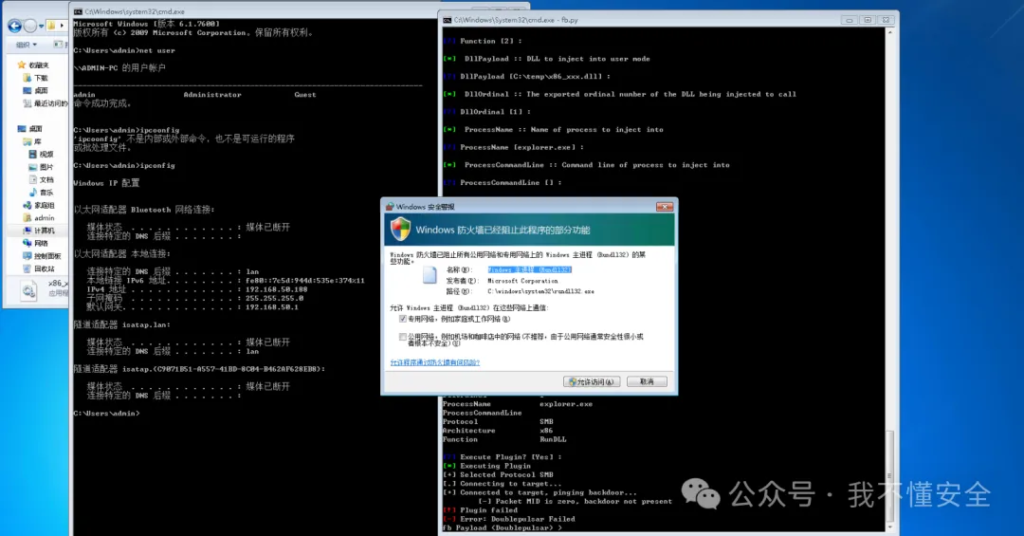Click the fb.py cmd window's title bar icon

[447, 20]
